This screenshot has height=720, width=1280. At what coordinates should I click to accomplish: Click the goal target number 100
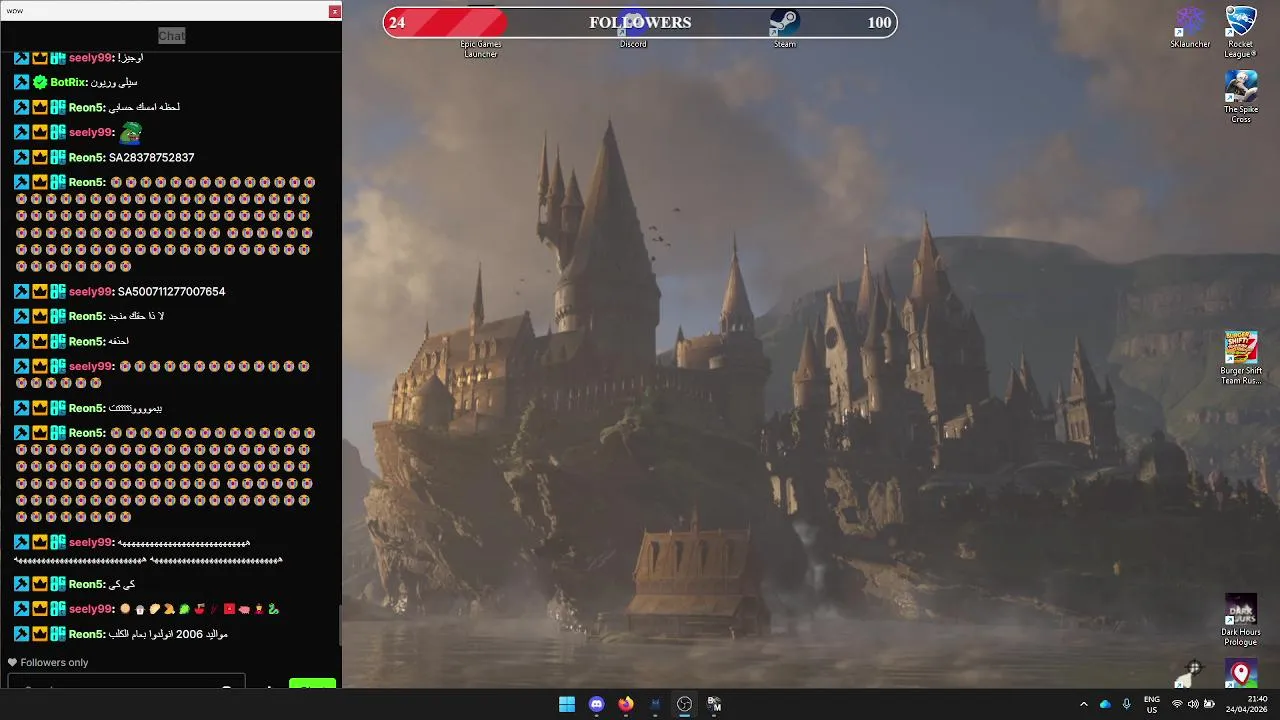[879, 22]
